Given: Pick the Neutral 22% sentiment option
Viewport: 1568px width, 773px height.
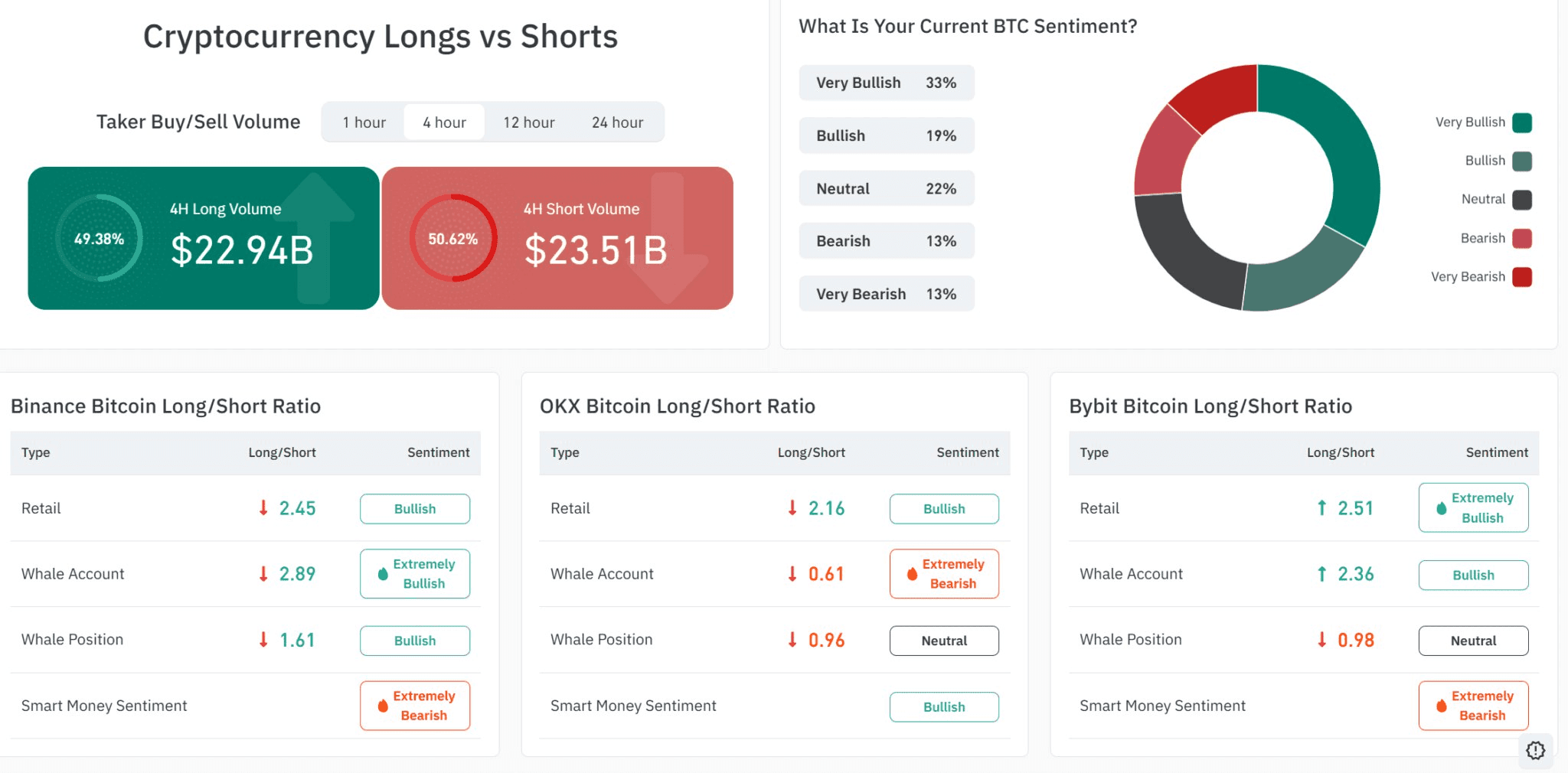Looking at the screenshot, I should click(x=886, y=188).
